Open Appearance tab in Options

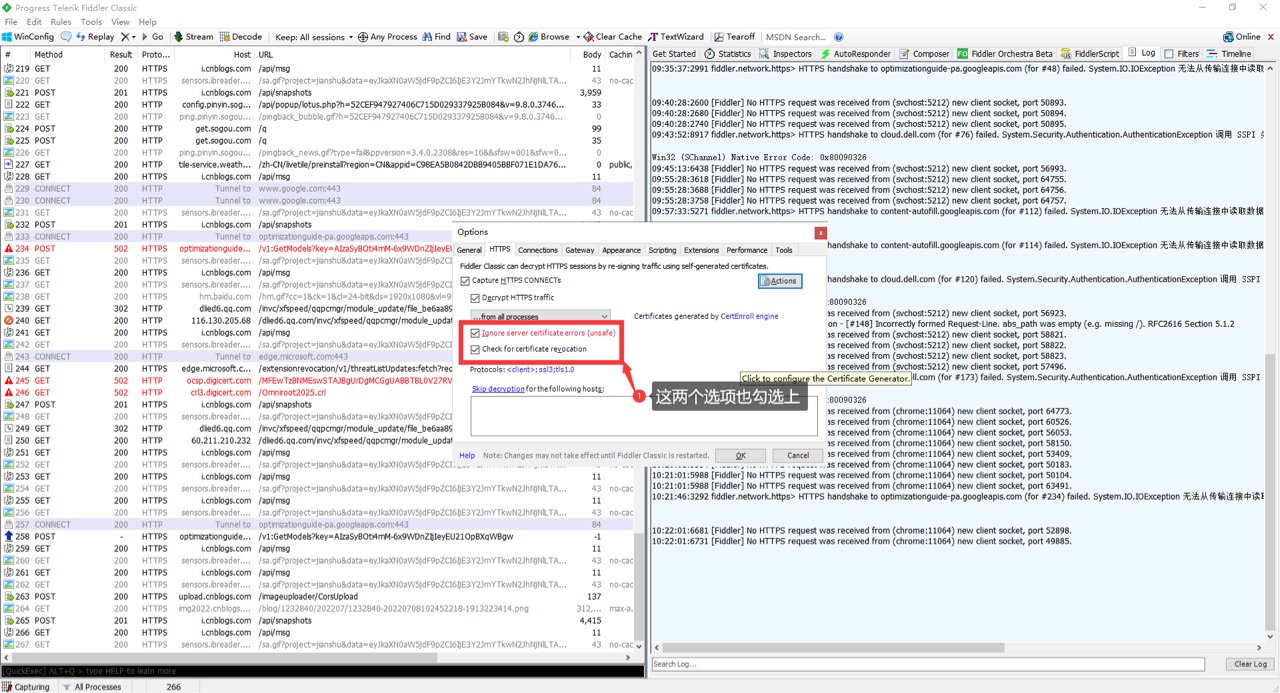point(621,250)
